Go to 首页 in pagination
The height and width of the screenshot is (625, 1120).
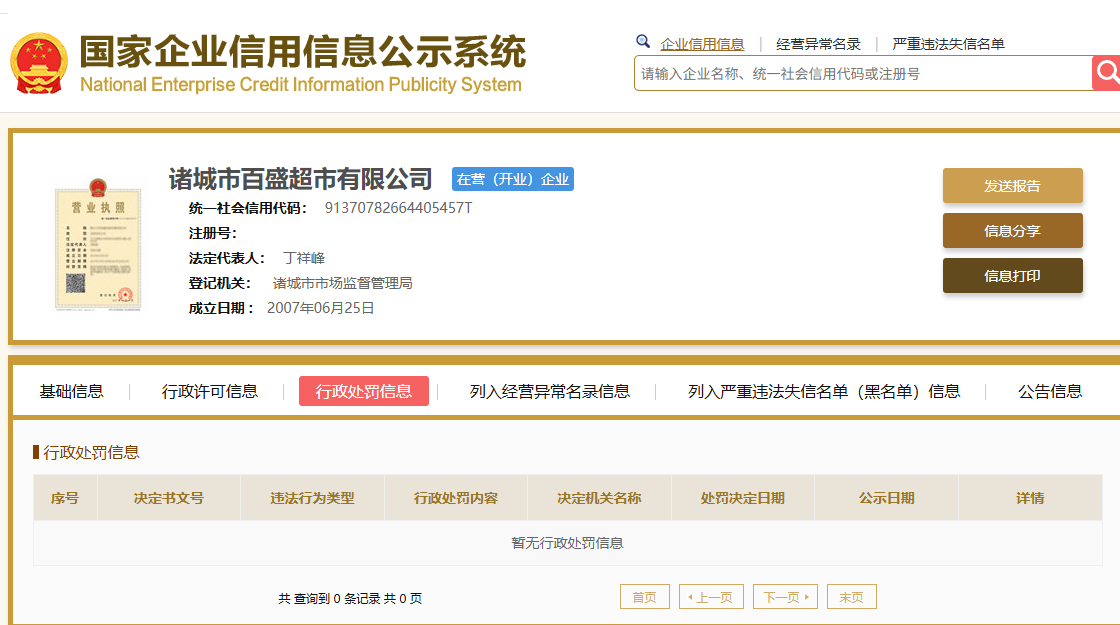(x=644, y=597)
